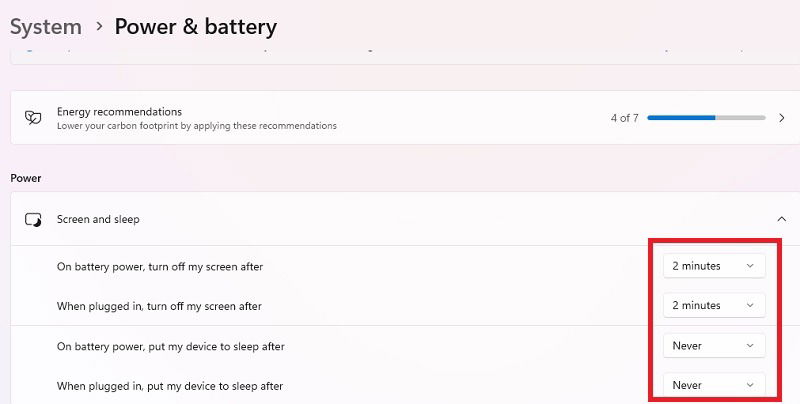Click the 'On battery power, put my device to sleep after' label
800x404 pixels.
pyautogui.click(x=170, y=346)
